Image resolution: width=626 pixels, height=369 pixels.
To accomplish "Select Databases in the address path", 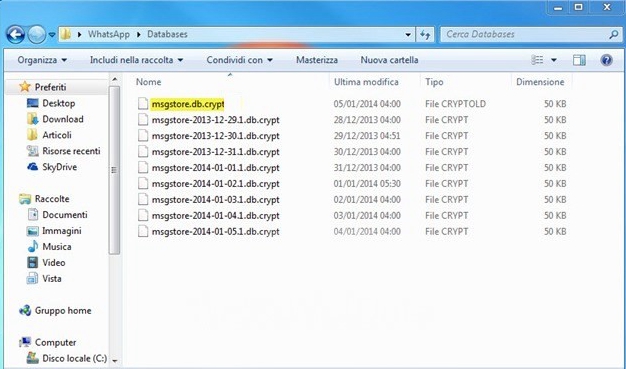I will [x=167, y=34].
